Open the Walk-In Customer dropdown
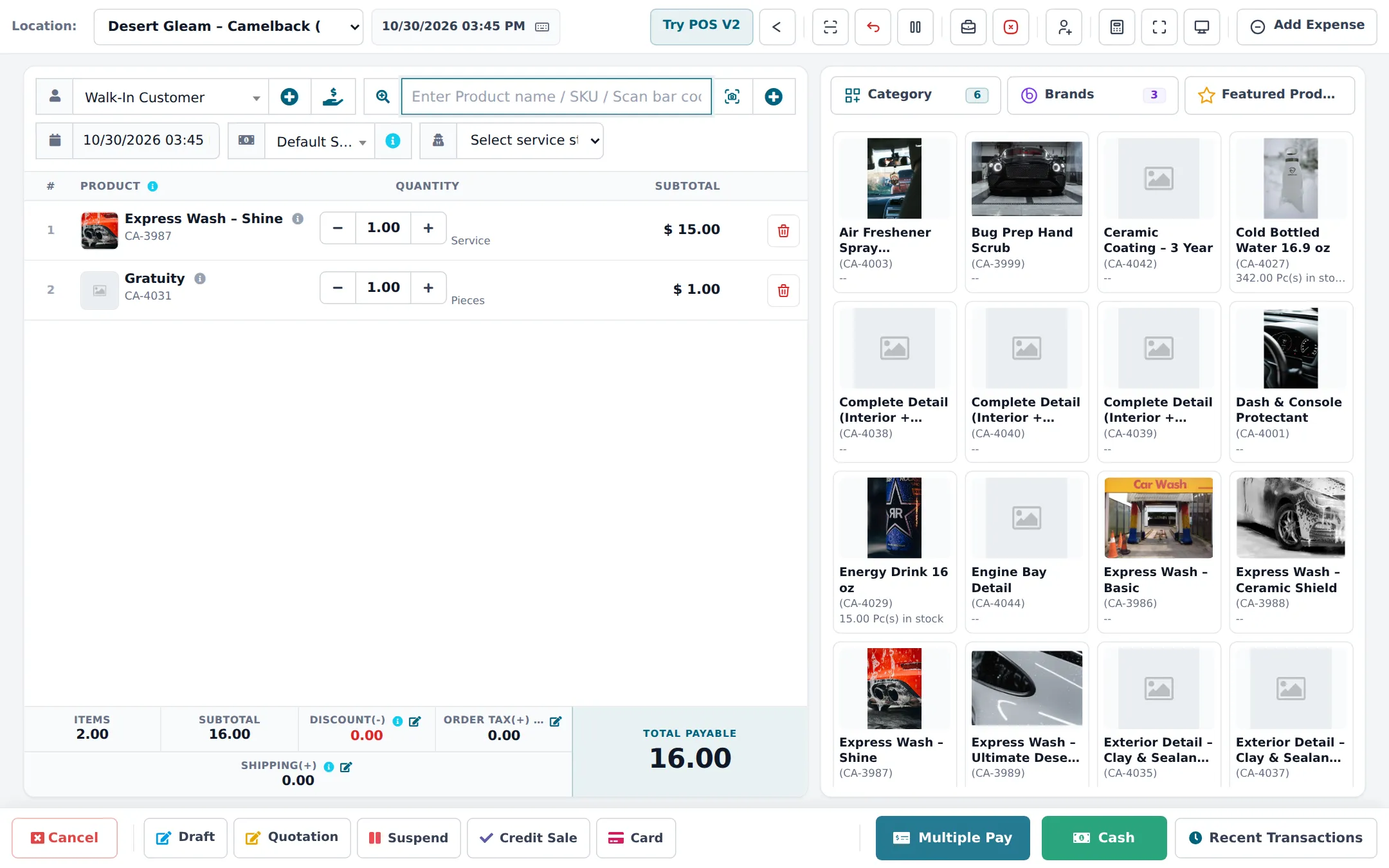 pyautogui.click(x=171, y=97)
